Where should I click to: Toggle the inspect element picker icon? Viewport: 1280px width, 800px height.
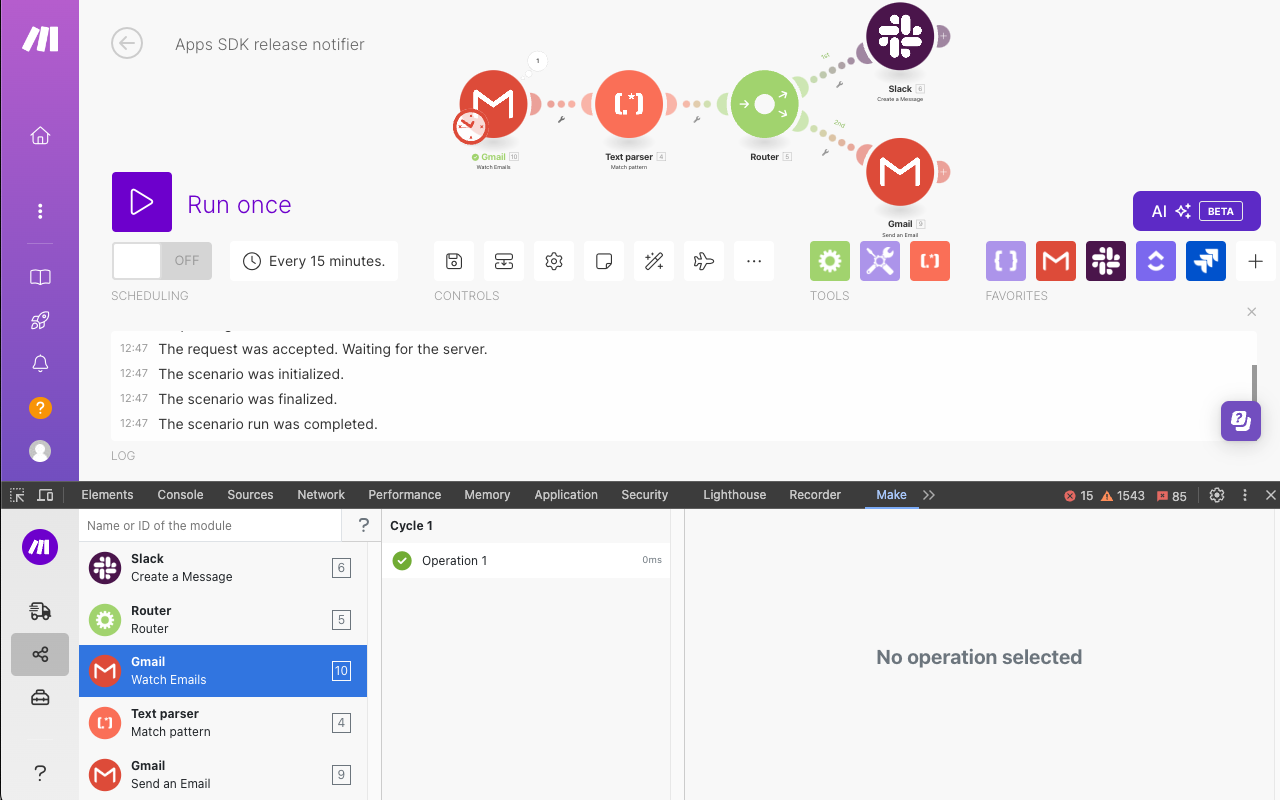[x=17, y=495]
